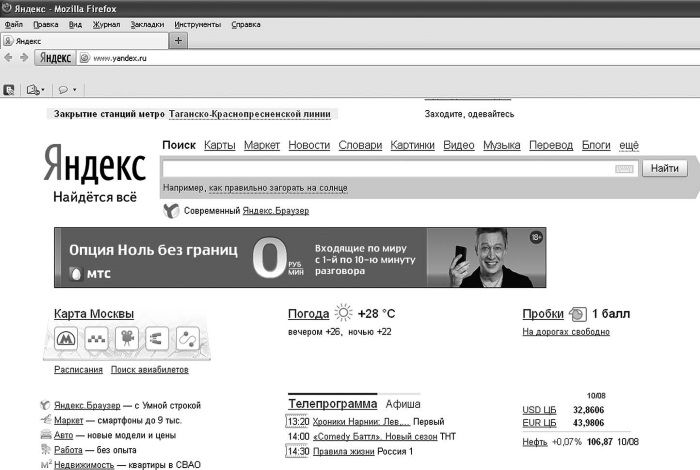
Task: Click the МТС Опция Ноль banner
Action: [299, 258]
